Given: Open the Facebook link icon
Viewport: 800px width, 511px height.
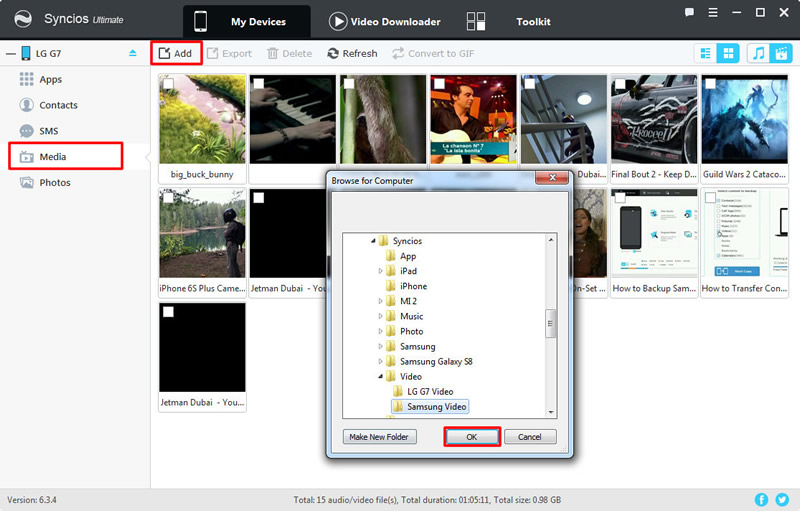Looking at the screenshot, I should click(x=761, y=500).
